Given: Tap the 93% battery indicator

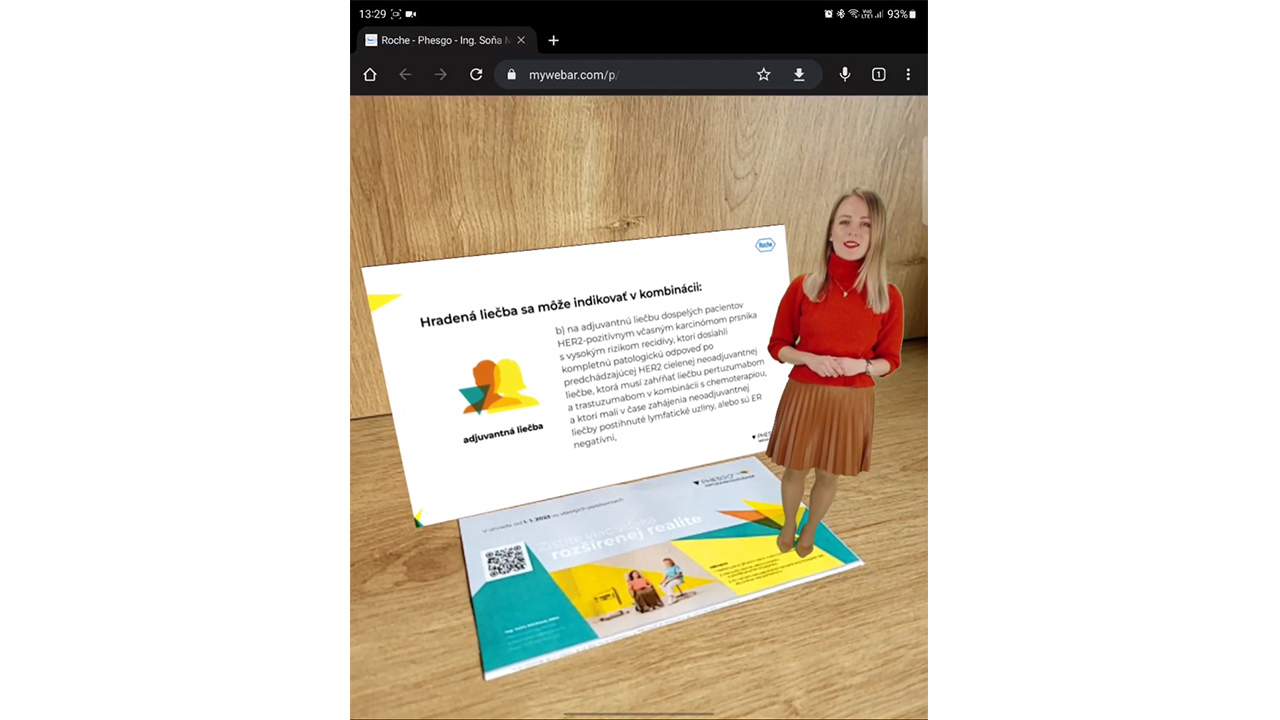Looking at the screenshot, I should click(901, 14).
